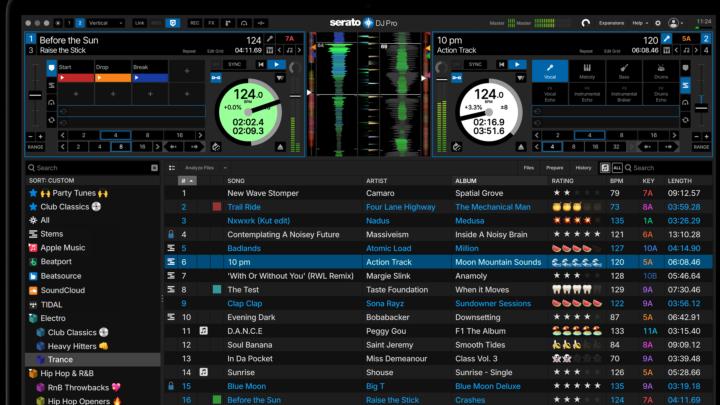Play the right deck

tap(517, 65)
